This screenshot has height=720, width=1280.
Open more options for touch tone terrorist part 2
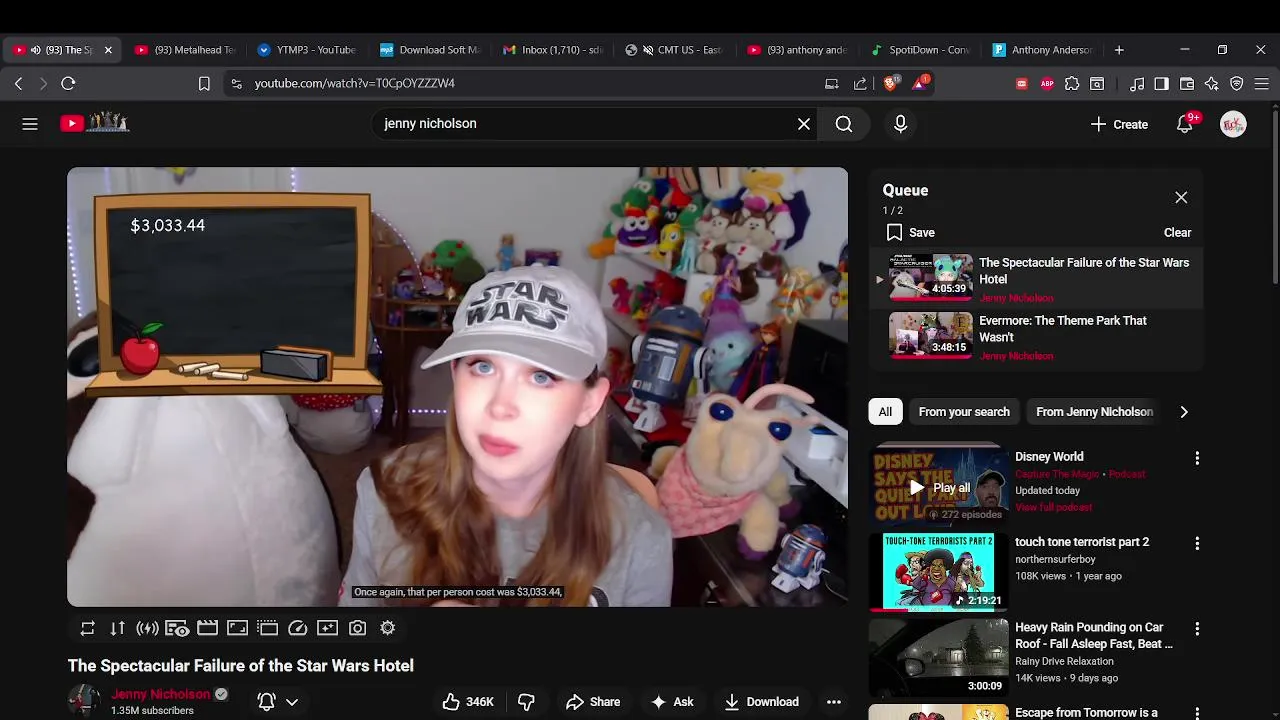coord(1197,543)
